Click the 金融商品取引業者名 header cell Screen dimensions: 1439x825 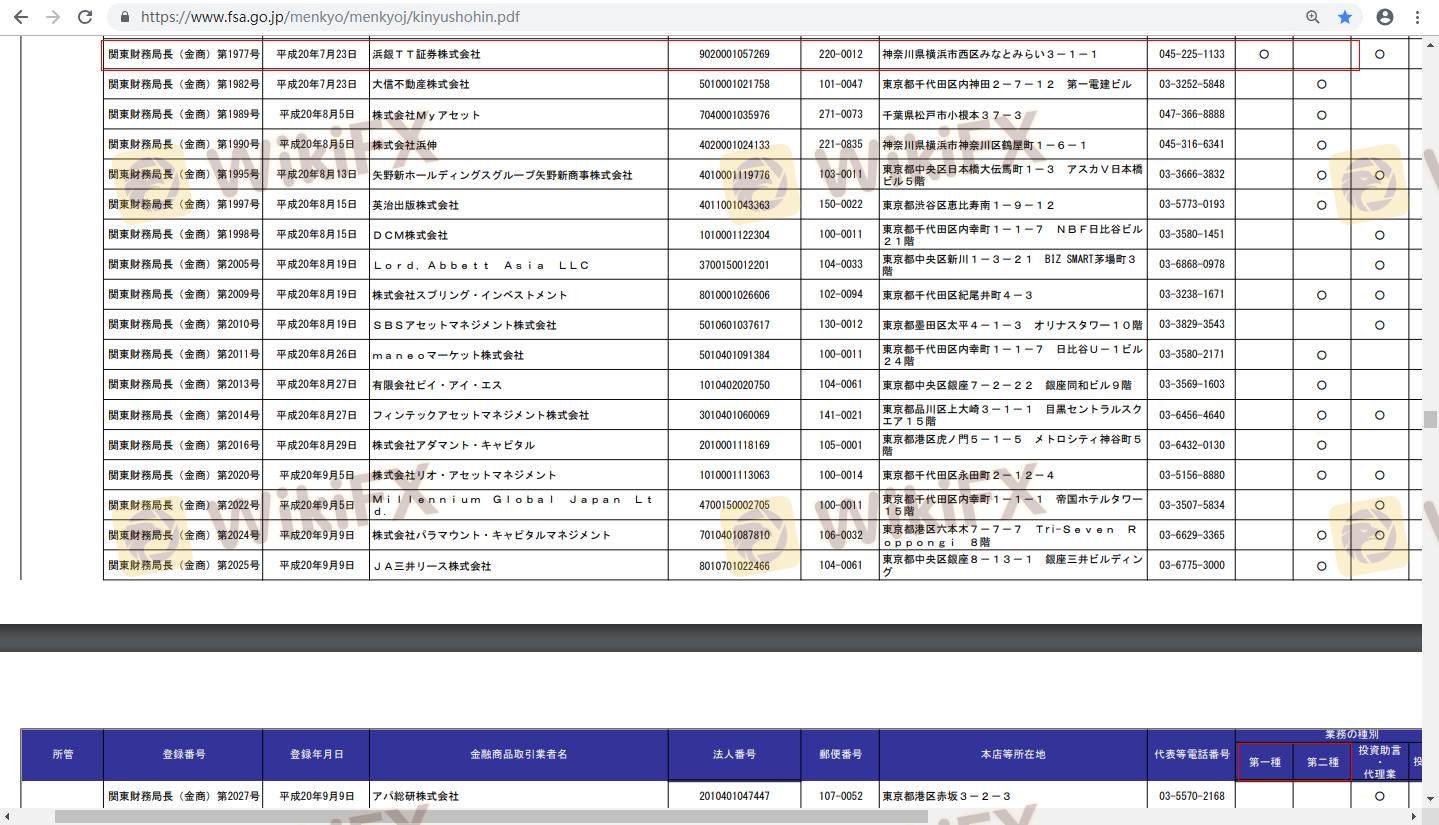pos(518,754)
